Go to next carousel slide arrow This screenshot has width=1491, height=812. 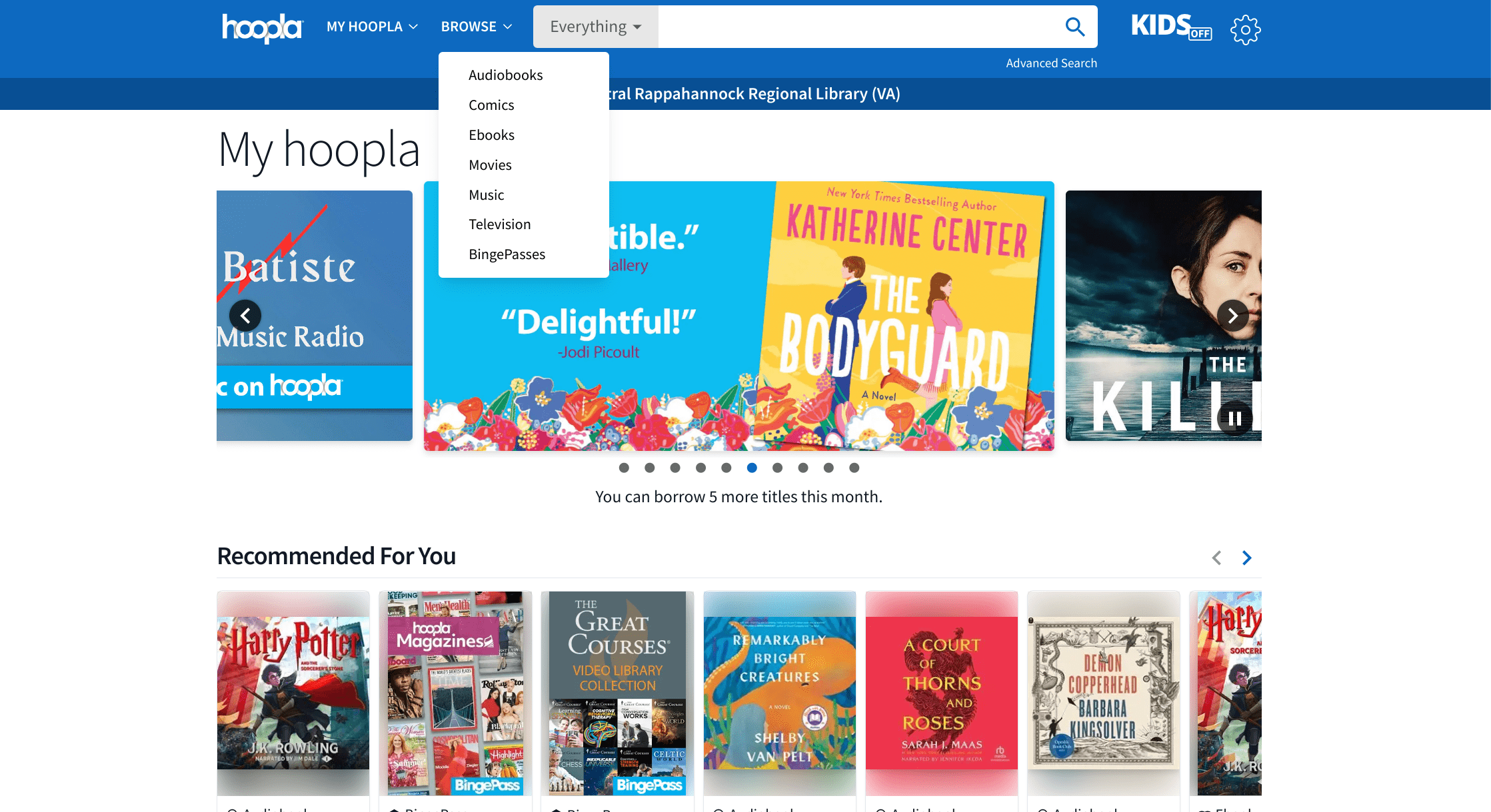pos(1232,316)
